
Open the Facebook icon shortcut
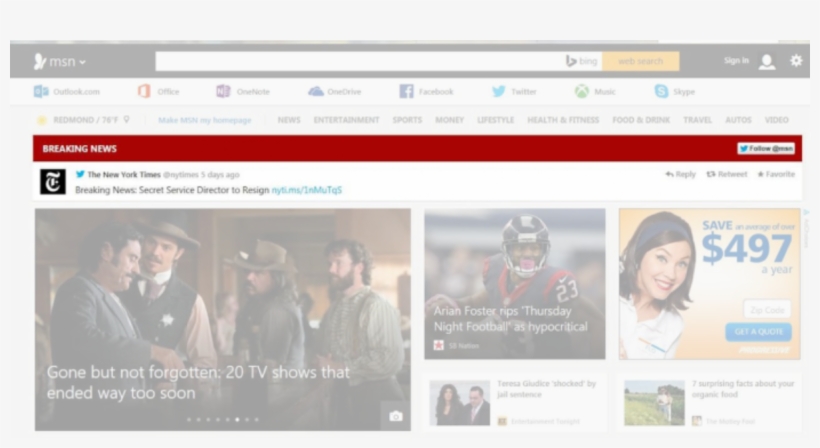click(406, 91)
